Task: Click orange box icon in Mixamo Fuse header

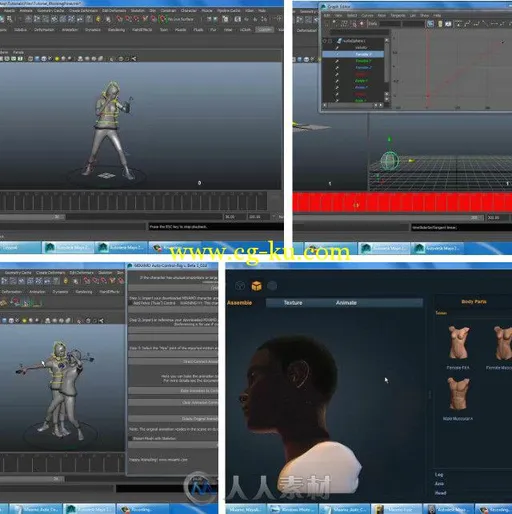Action: coord(256,286)
